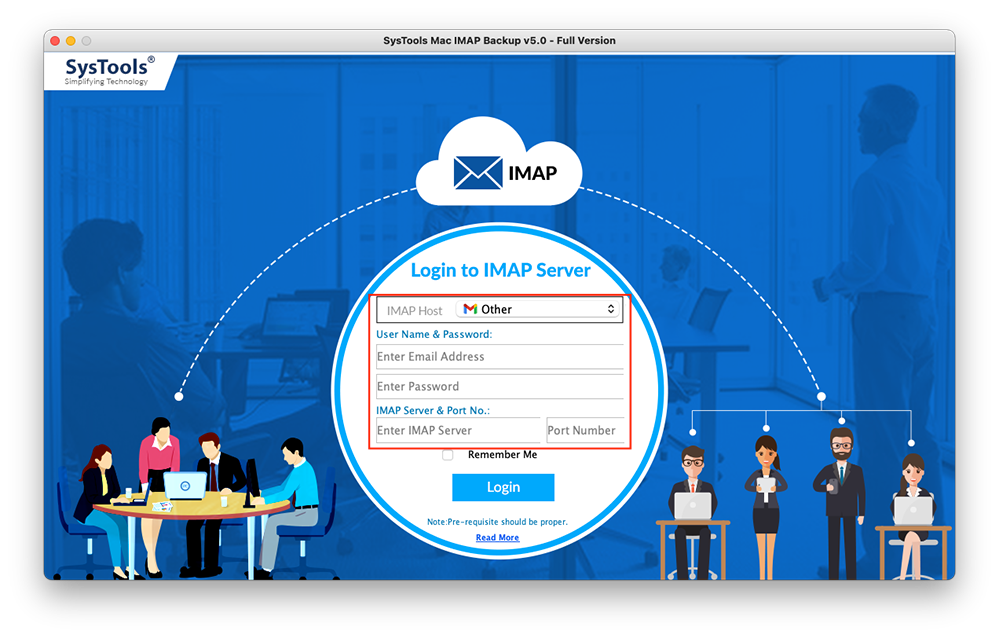Screen dimensions: 999x638
Task: Click the 'User Name & Password:' label
Action: pyautogui.click(x=434, y=334)
